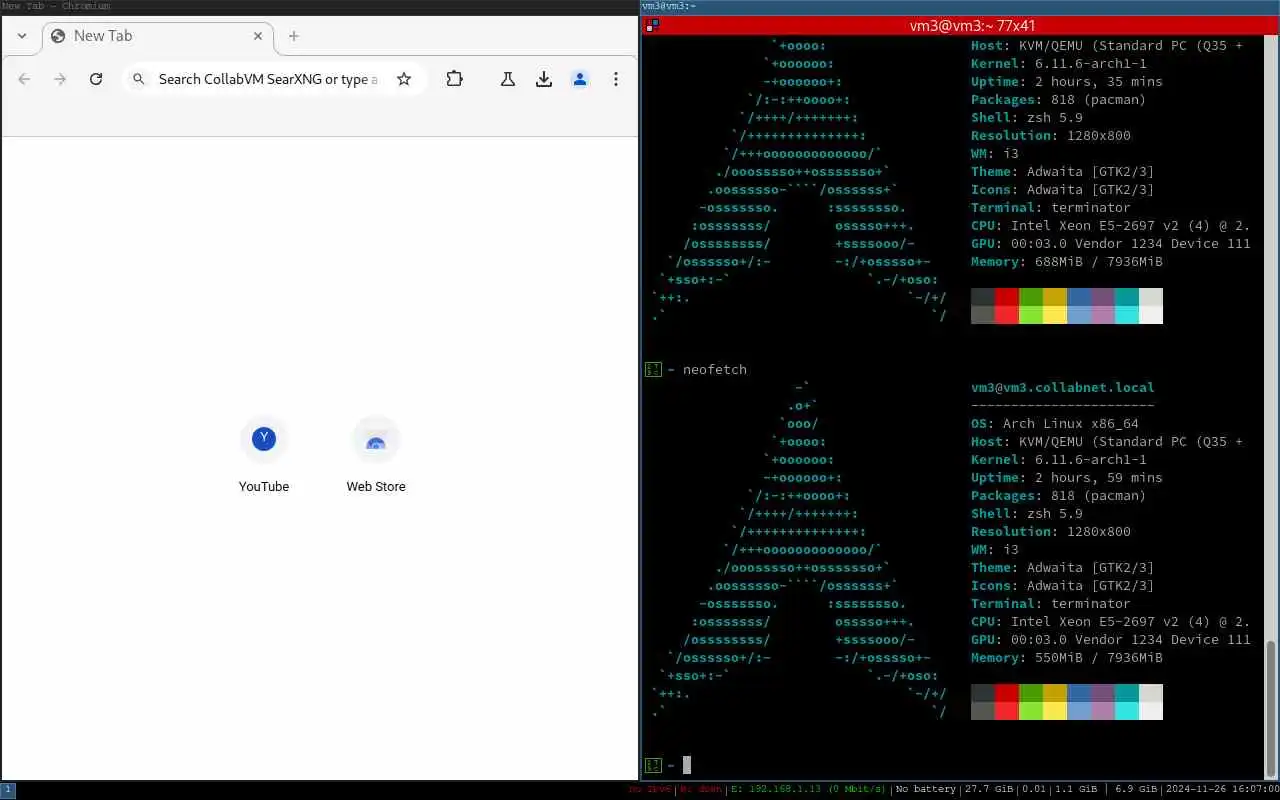Image resolution: width=1280 pixels, height=800 pixels.
Task: Open the Chromium three-dot menu
Action: (x=616, y=79)
